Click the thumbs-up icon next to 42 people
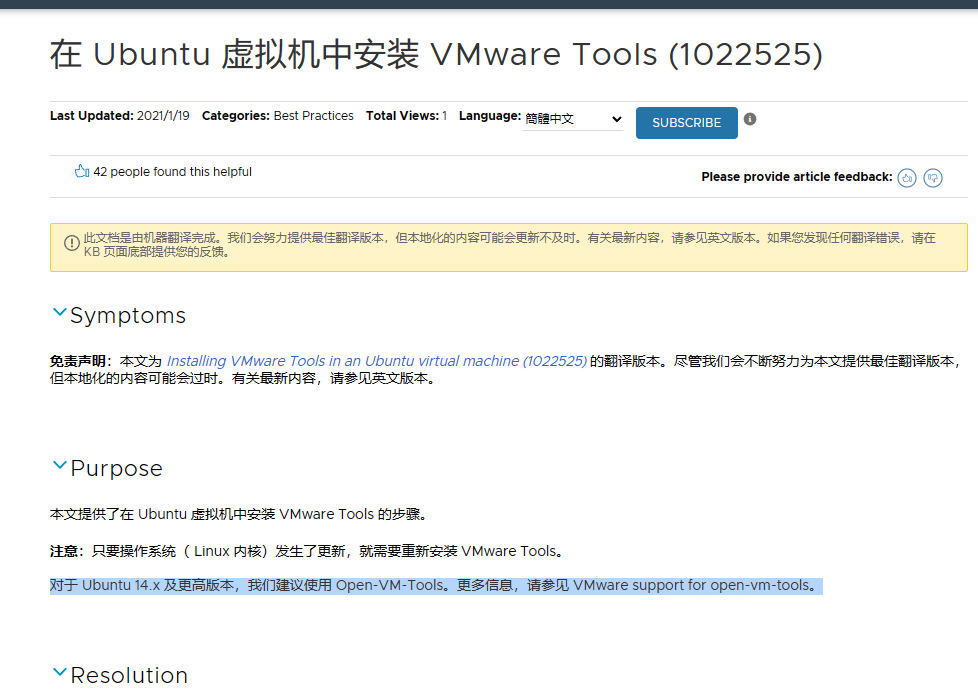This screenshot has height=699, width=978. [x=82, y=171]
